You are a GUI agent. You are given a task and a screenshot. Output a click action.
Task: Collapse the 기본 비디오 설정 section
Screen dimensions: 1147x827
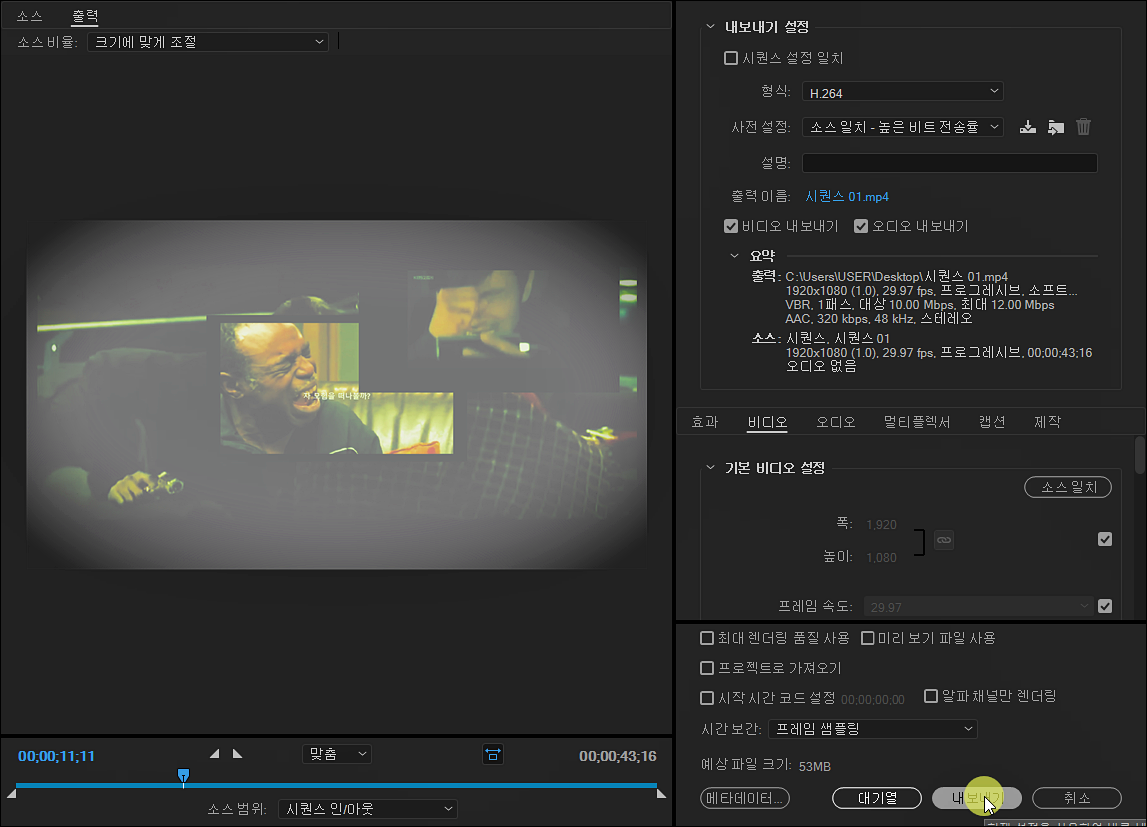pyautogui.click(x=710, y=467)
